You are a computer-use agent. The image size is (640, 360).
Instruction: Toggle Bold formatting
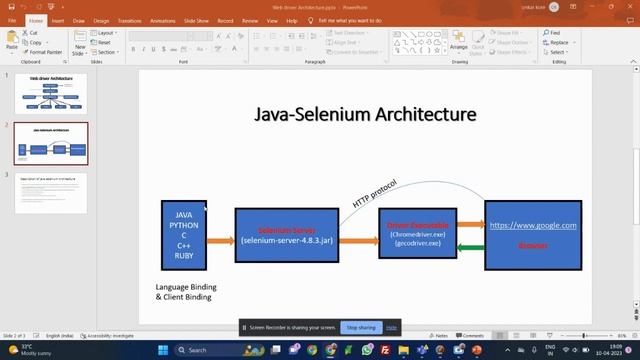click(133, 49)
